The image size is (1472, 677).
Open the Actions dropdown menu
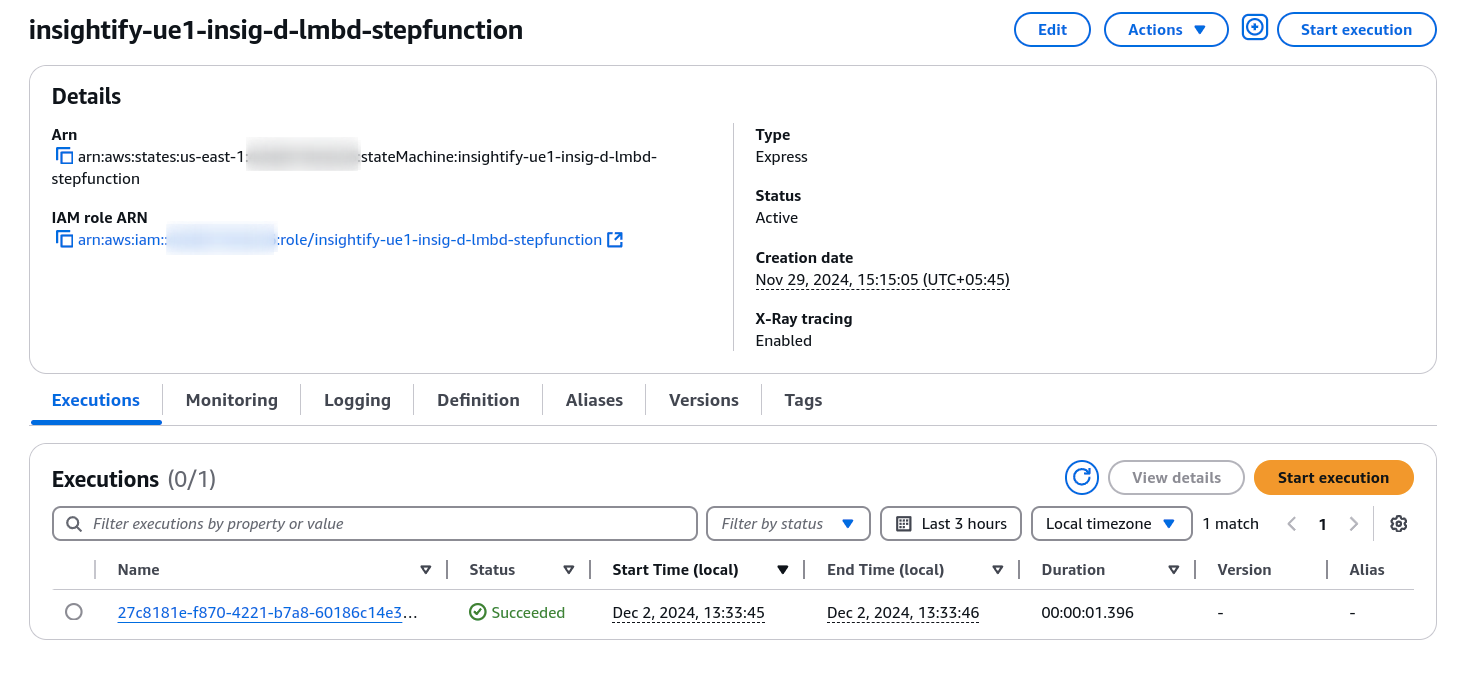1165,30
